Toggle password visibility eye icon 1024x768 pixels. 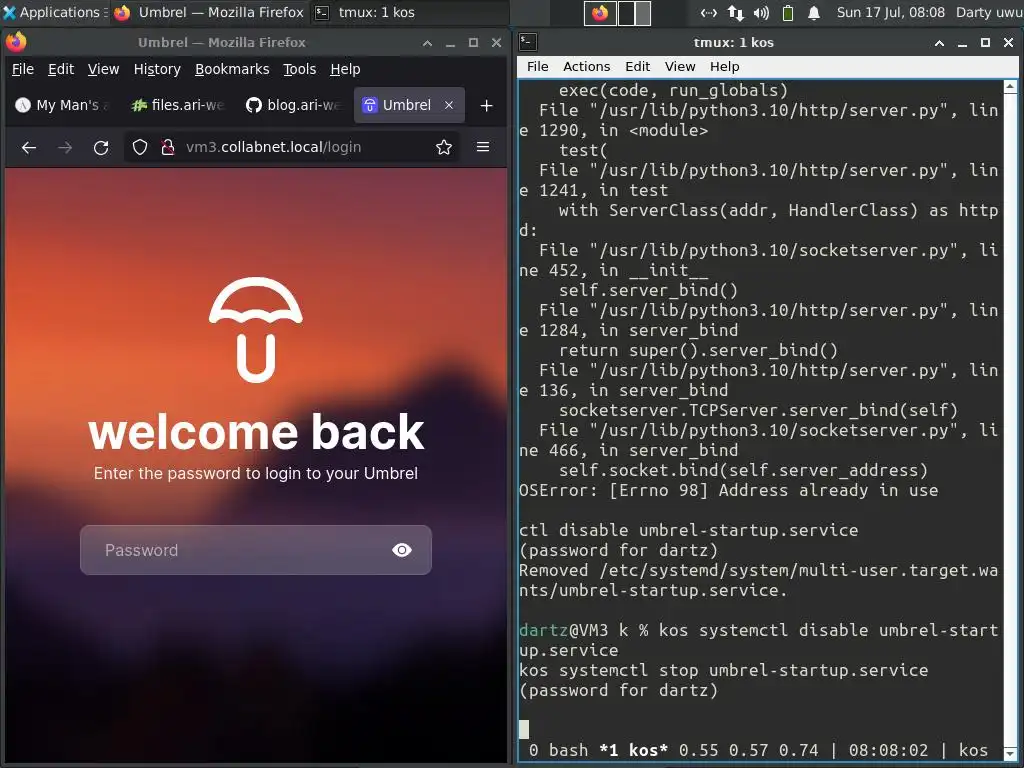pos(402,550)
